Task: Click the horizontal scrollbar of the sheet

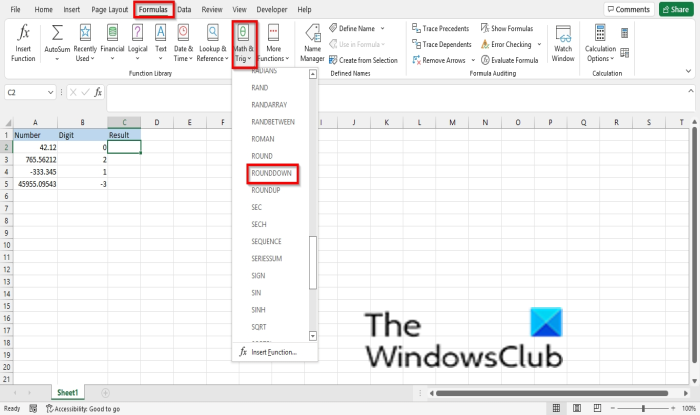Action: 552,393
